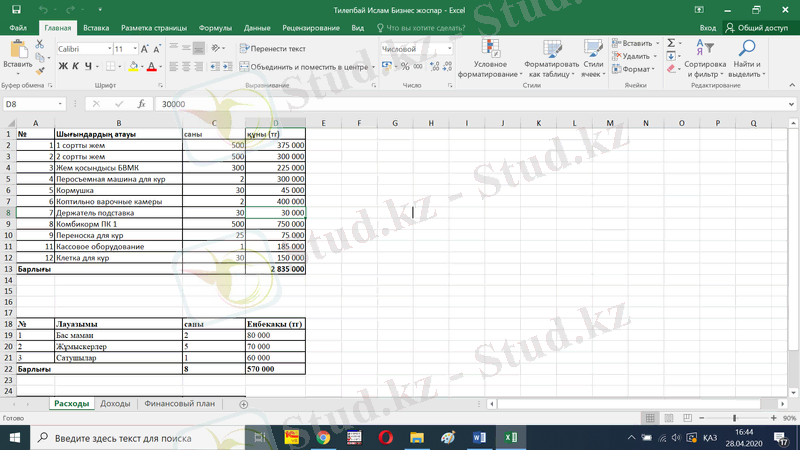Viewport: 800px width, 450px height.
Task: Align cell content to top
Action: 173,48
